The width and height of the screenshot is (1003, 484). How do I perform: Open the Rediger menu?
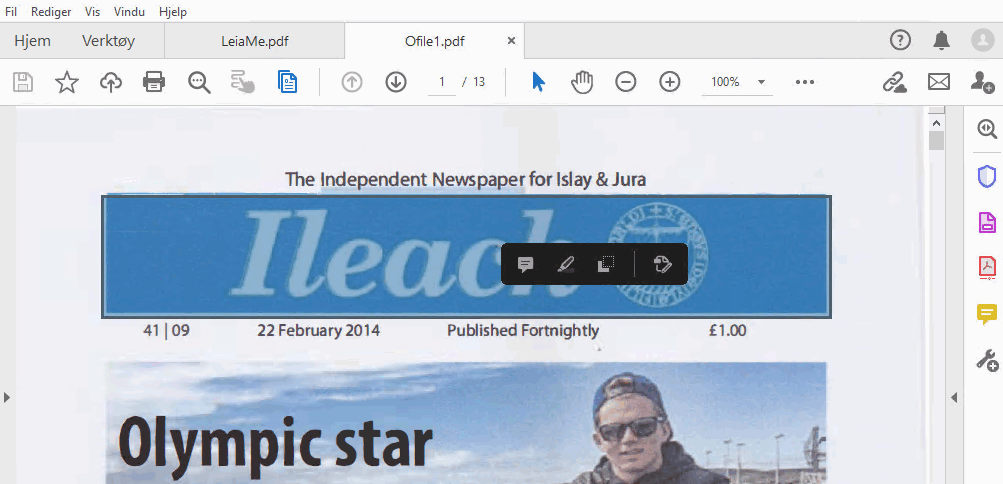51,12
